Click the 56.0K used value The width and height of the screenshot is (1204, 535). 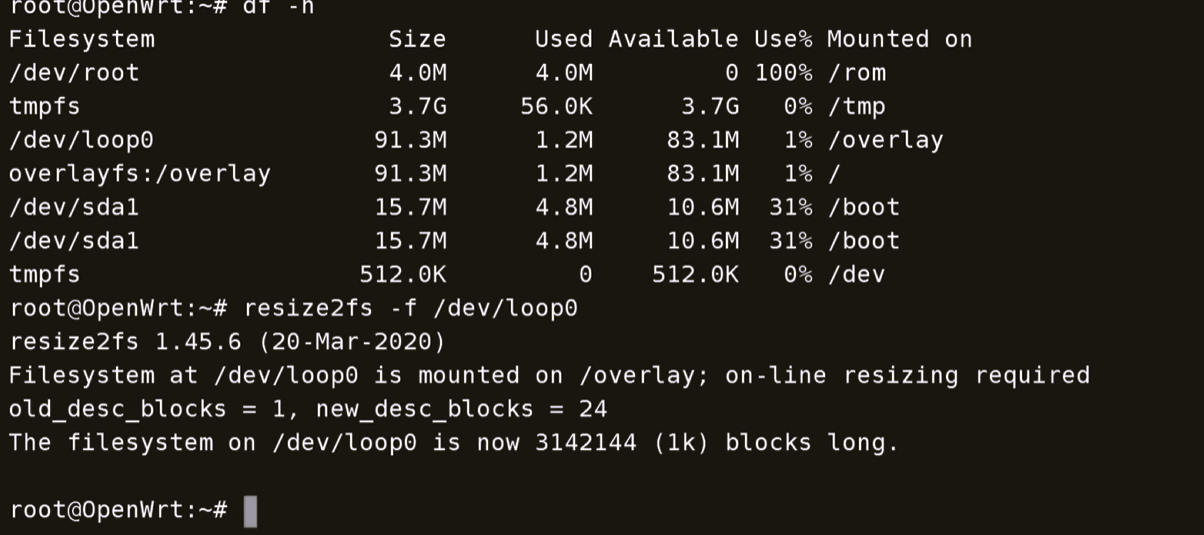556,106
